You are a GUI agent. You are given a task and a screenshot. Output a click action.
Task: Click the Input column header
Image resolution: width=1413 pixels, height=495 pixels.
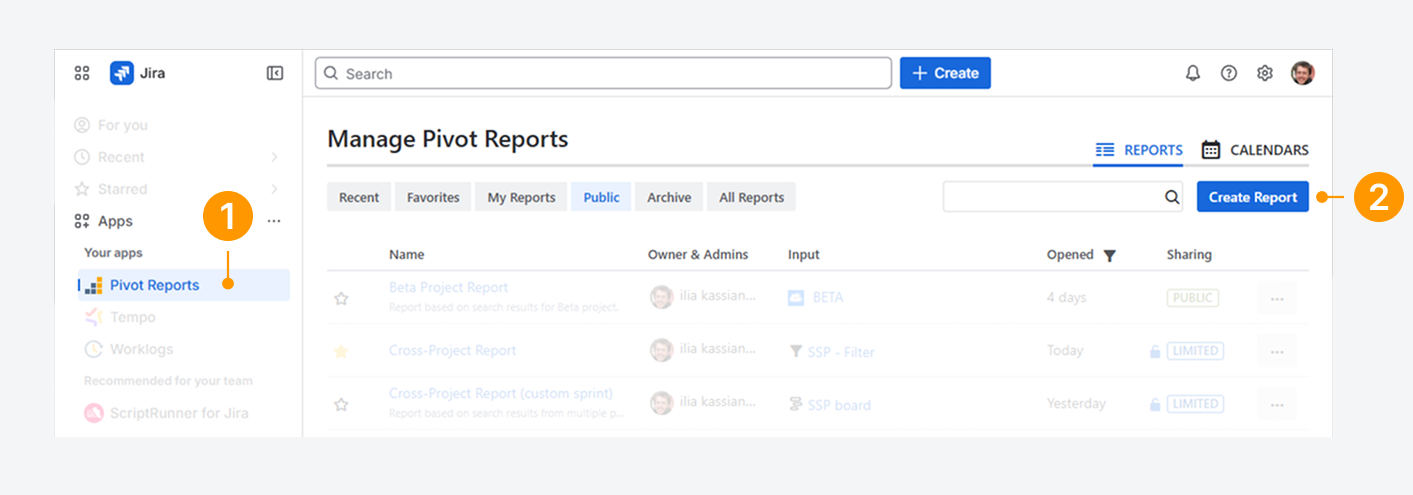tap(803, 255)
